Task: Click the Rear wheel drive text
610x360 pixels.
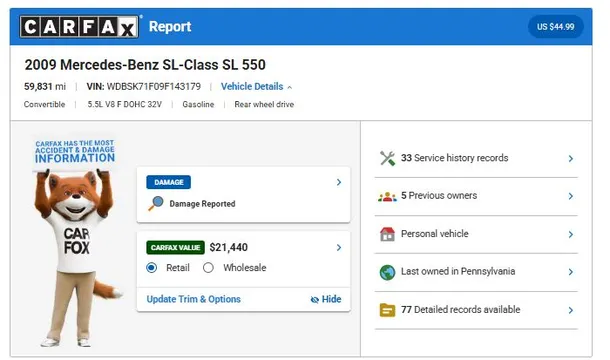Action: pyautogui.click(x=264, y=104)
